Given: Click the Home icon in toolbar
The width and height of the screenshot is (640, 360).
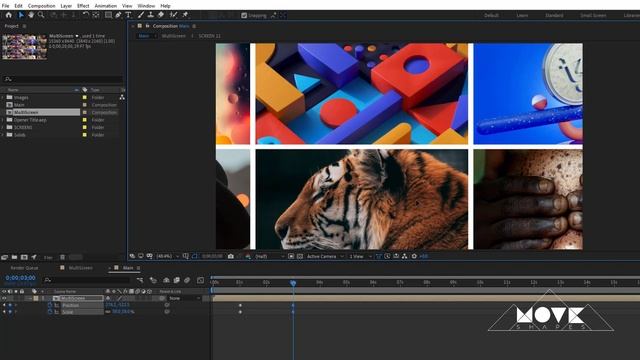Looking at the screenshot, I should coord(9,15).
